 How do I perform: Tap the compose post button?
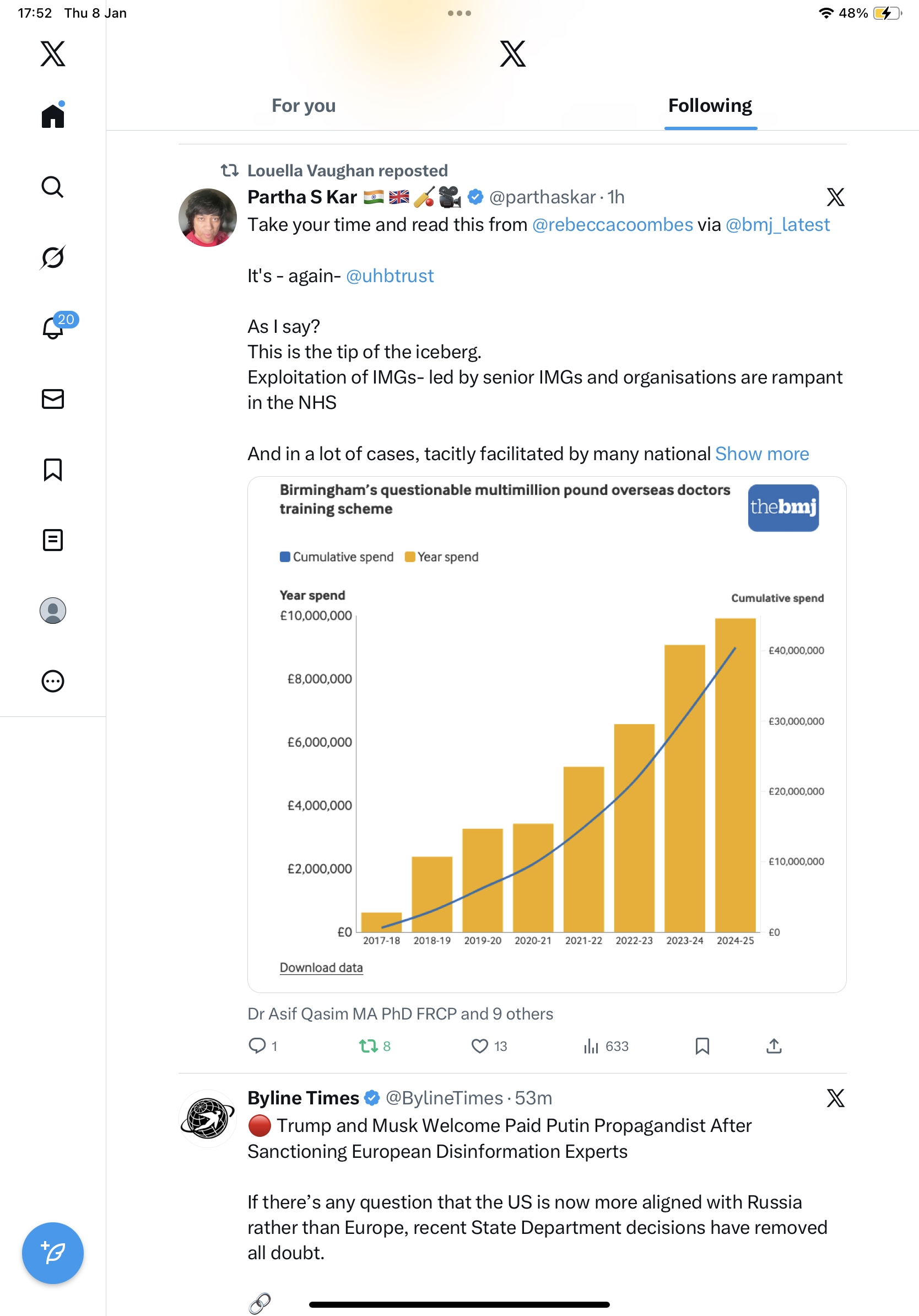[53, 1253]
